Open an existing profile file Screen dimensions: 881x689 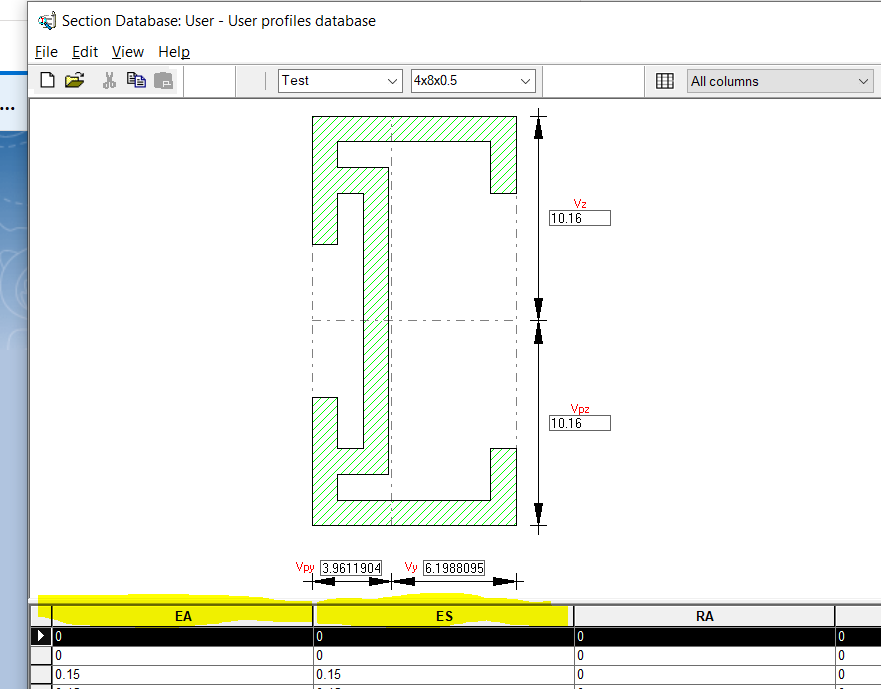(x=74, y=80)
